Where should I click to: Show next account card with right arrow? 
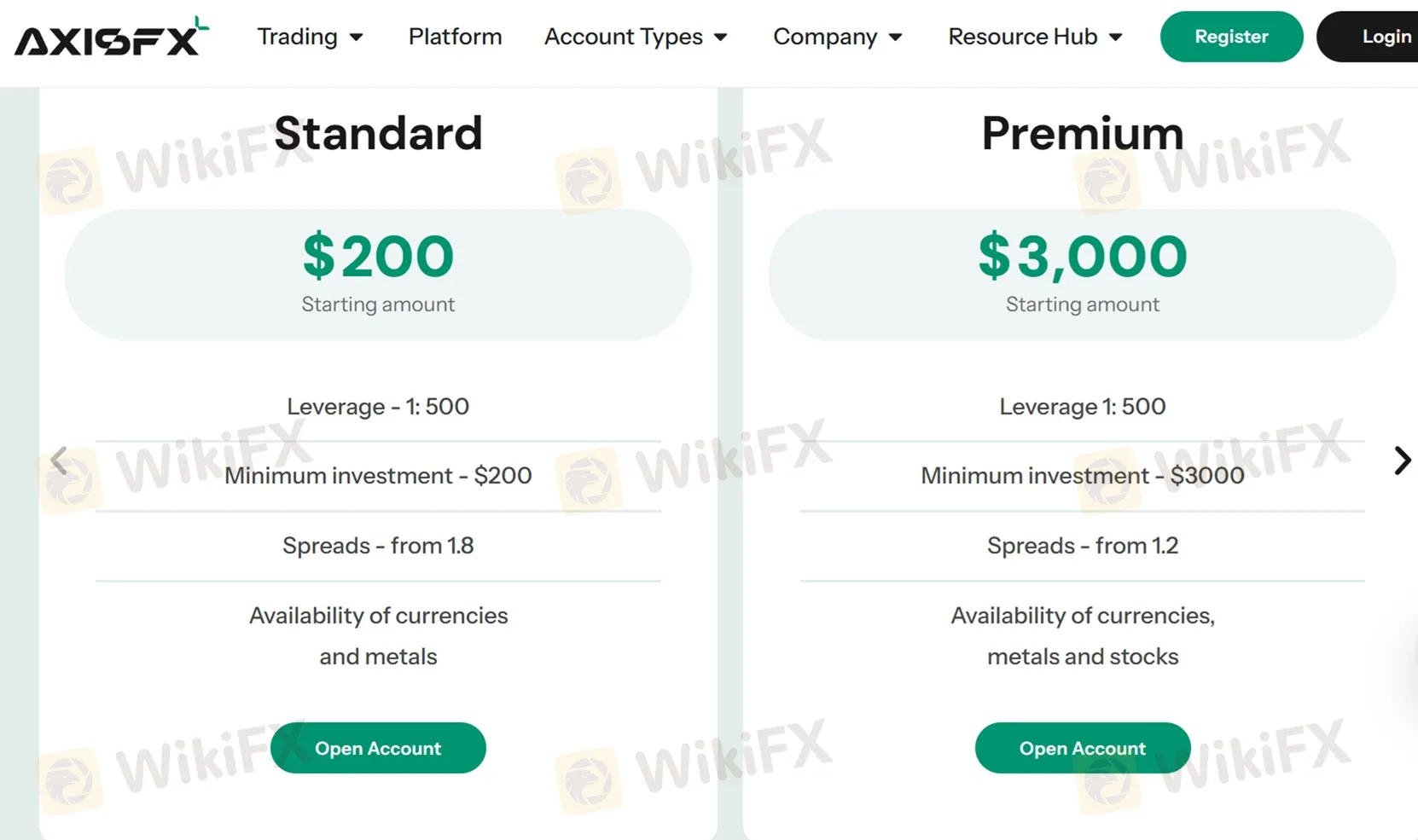pyautogui.click(x=1402, y=461)
